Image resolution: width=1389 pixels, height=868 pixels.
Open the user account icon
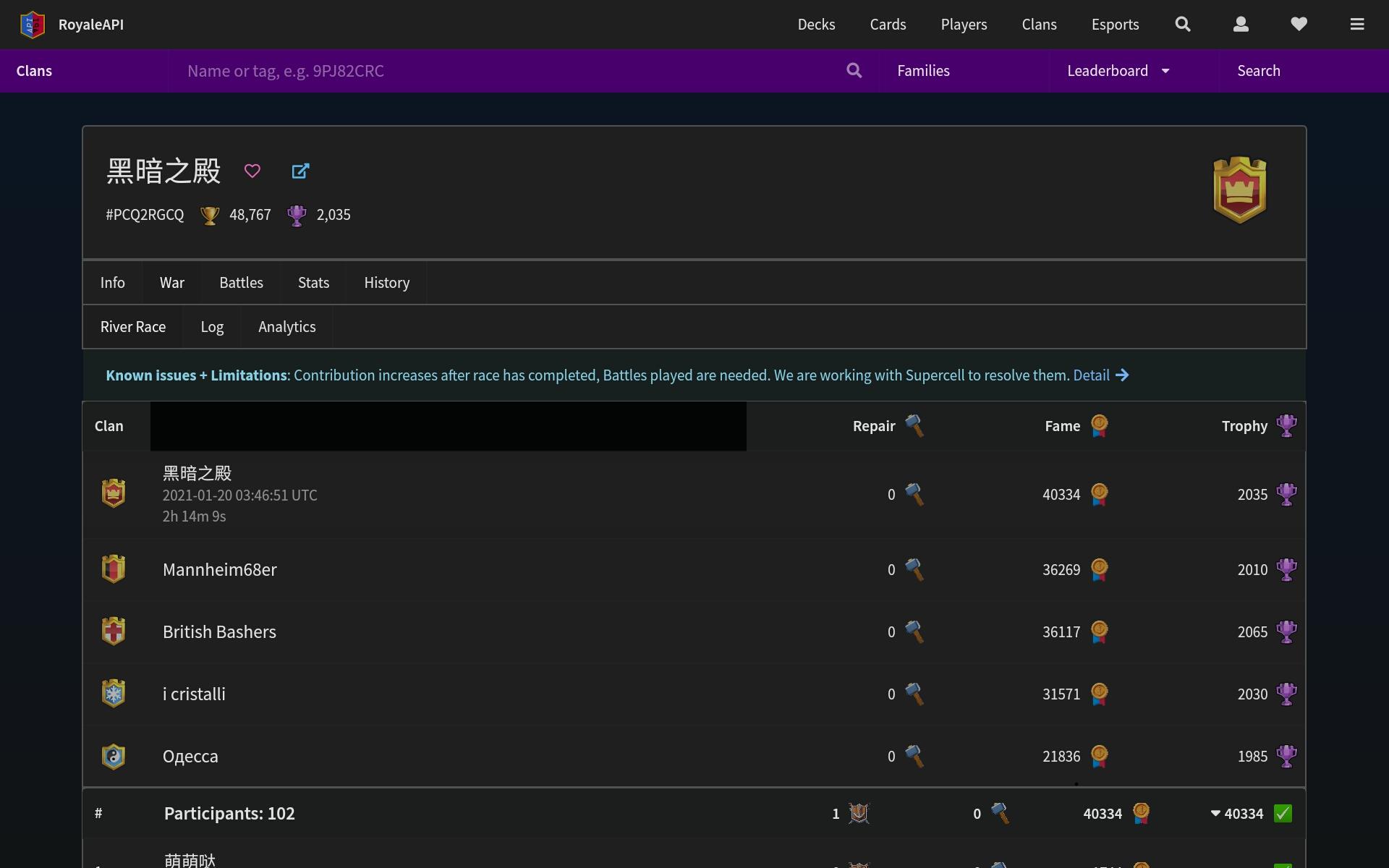coord(1241,25)
